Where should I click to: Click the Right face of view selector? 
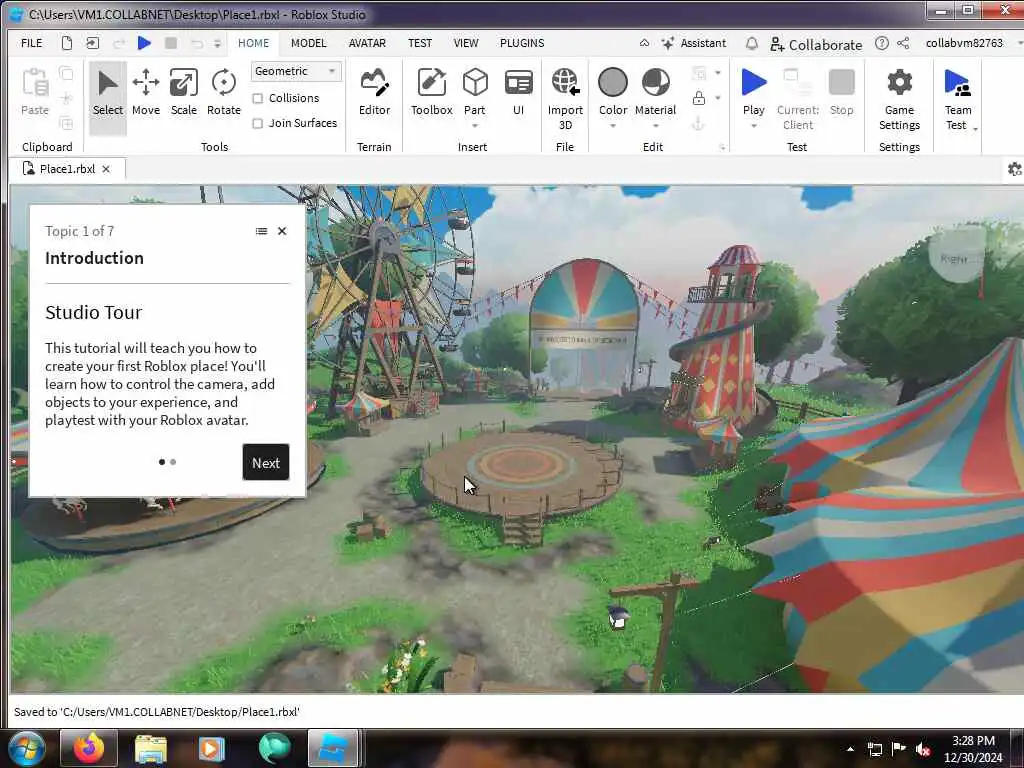coord(954,259)
